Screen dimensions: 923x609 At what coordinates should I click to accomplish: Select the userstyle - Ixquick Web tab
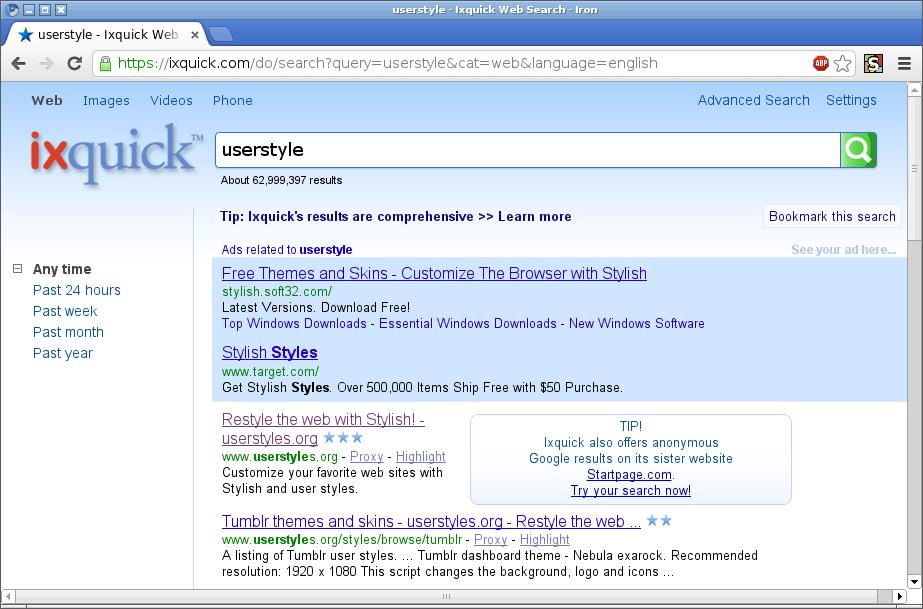pos(106,35)
